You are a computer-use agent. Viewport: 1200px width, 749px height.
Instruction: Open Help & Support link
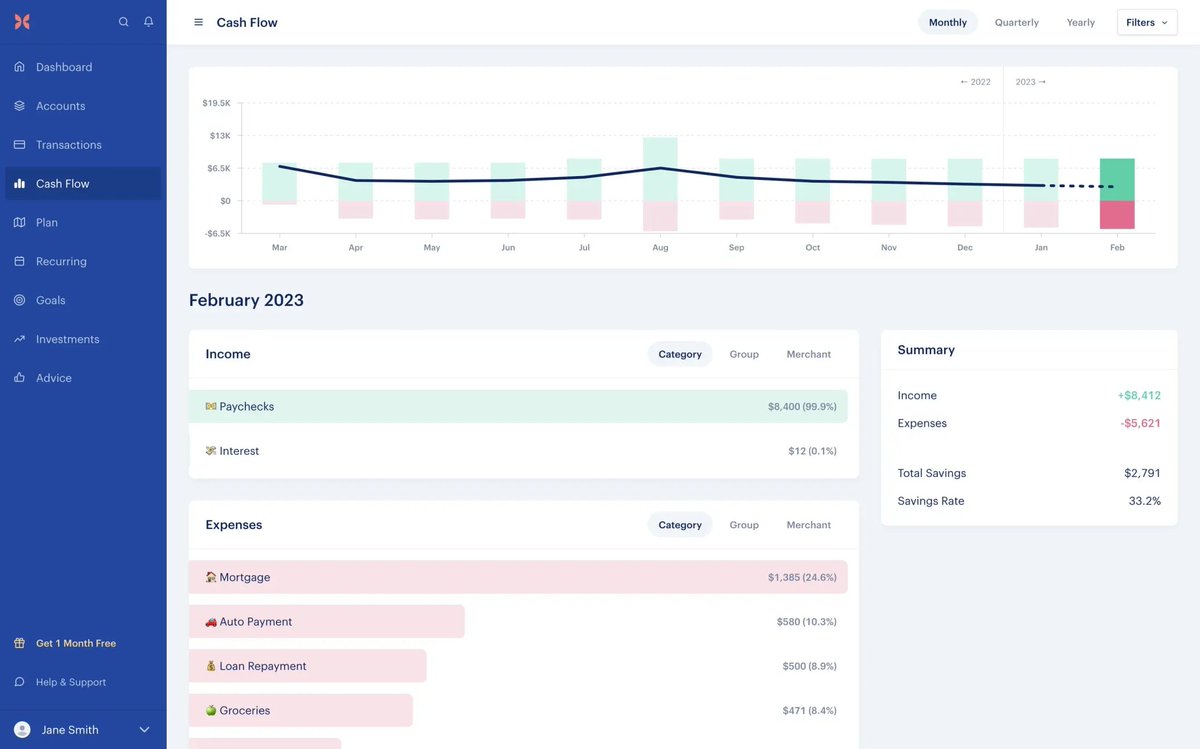(x=71, y=682)
